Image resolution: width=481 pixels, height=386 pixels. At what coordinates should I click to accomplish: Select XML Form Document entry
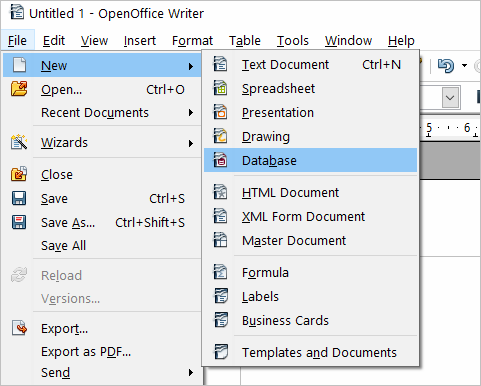point(310,216)
